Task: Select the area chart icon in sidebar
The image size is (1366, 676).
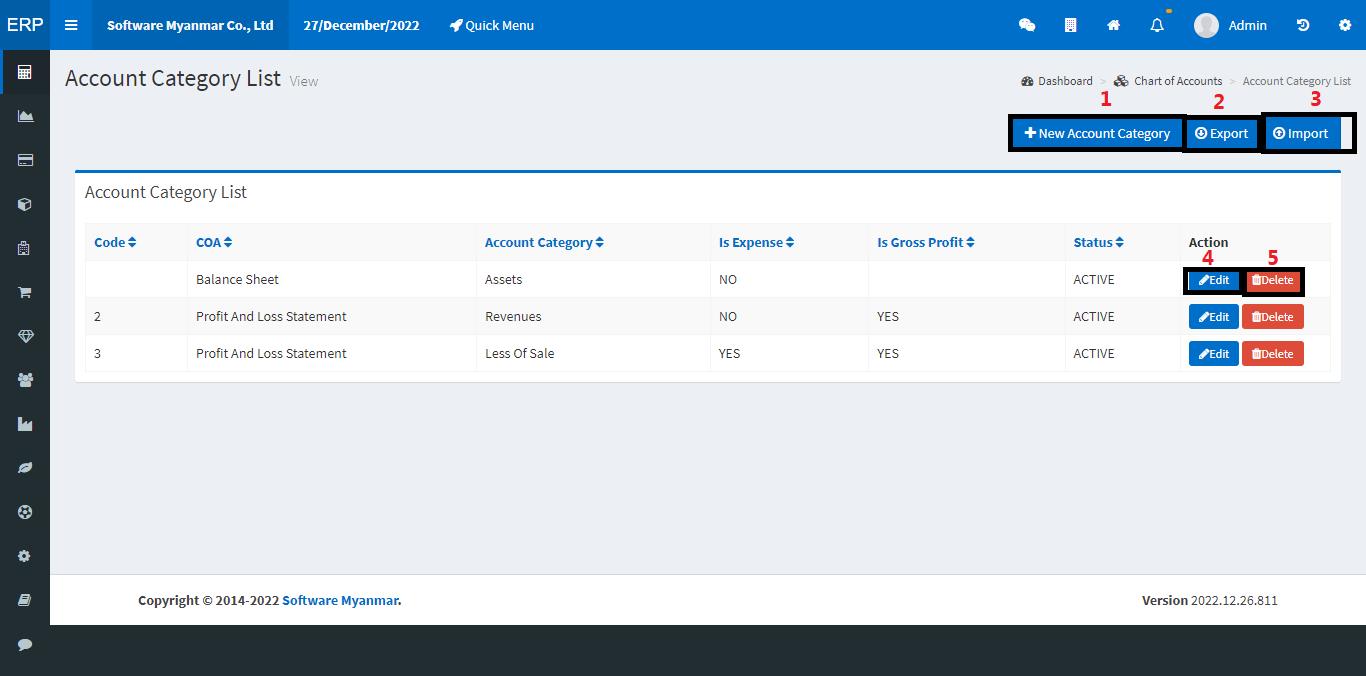Action: (25, 116)
